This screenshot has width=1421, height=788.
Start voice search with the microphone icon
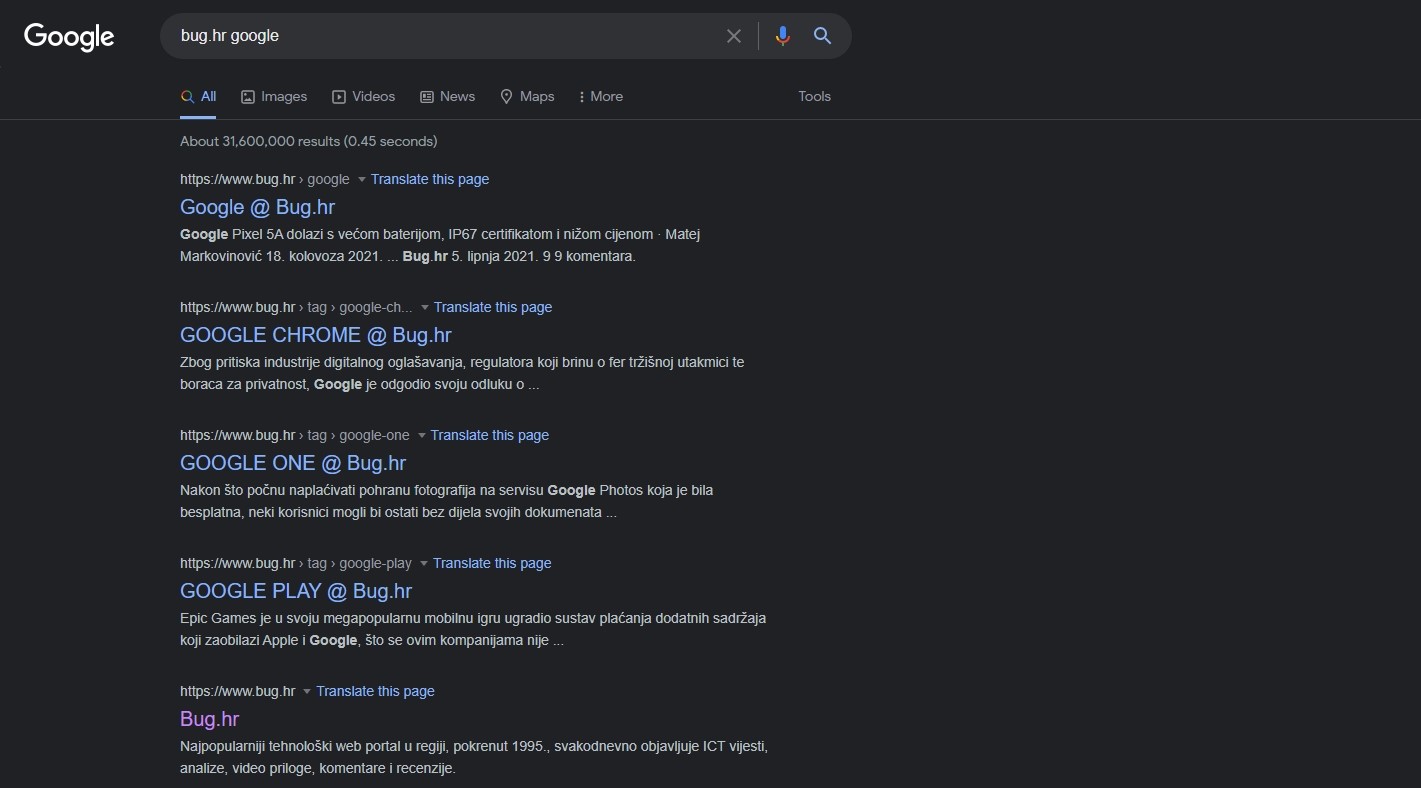(x=782, y=36)
